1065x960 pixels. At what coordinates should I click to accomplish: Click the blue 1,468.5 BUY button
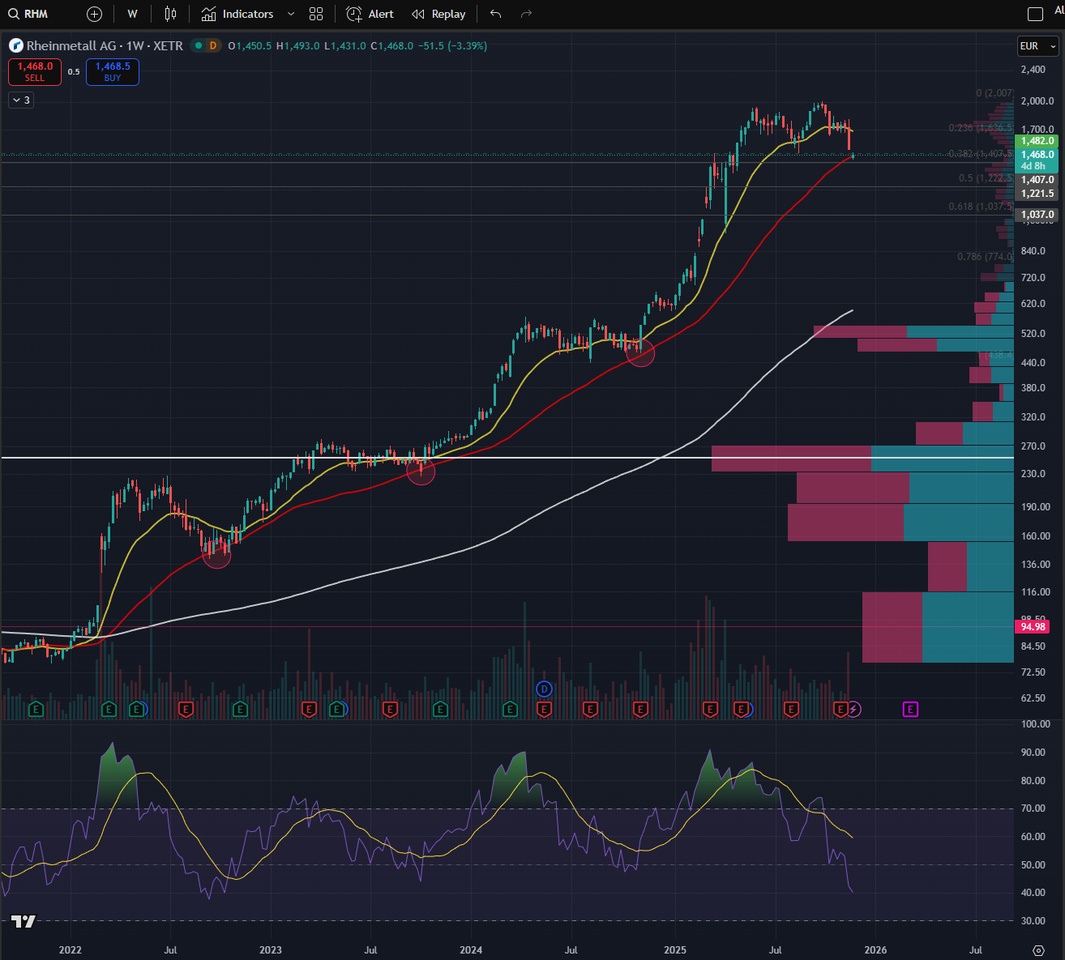coord(112,72)
